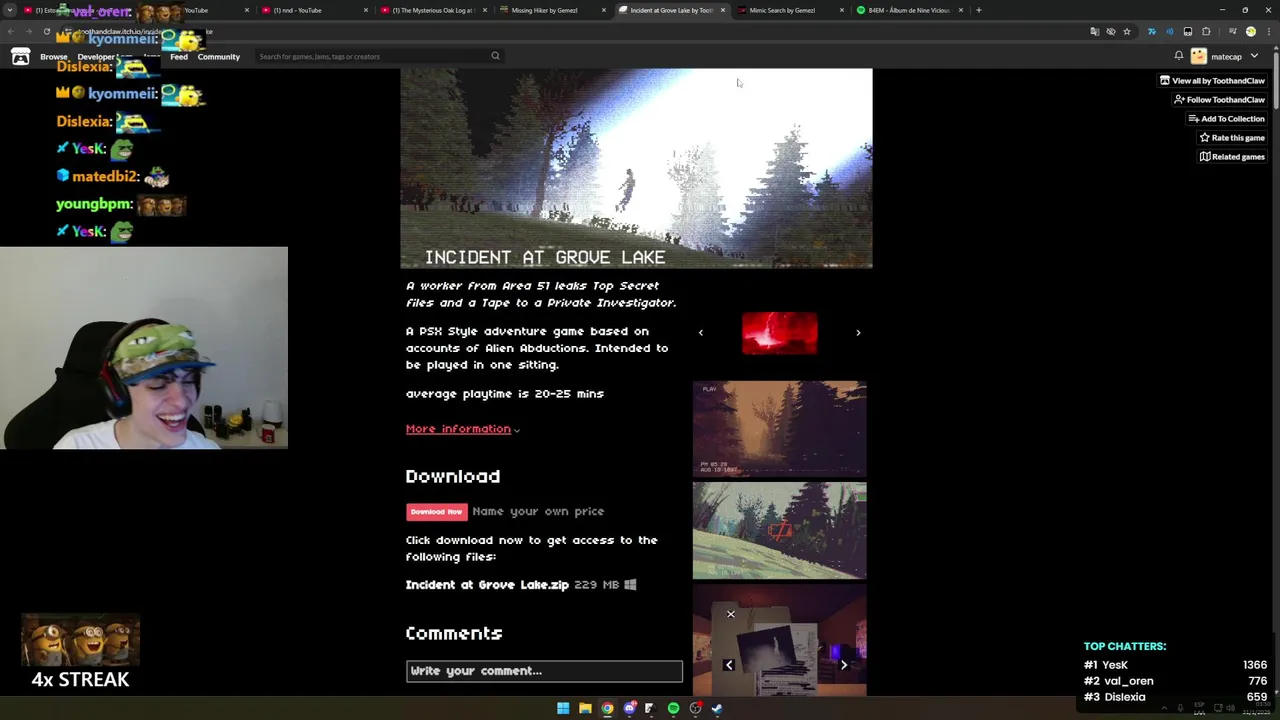The height and width of the screenshot is (720, 1280).
Task: Expand the matecap account dropdown arrow
Action: coord(1254,56)
